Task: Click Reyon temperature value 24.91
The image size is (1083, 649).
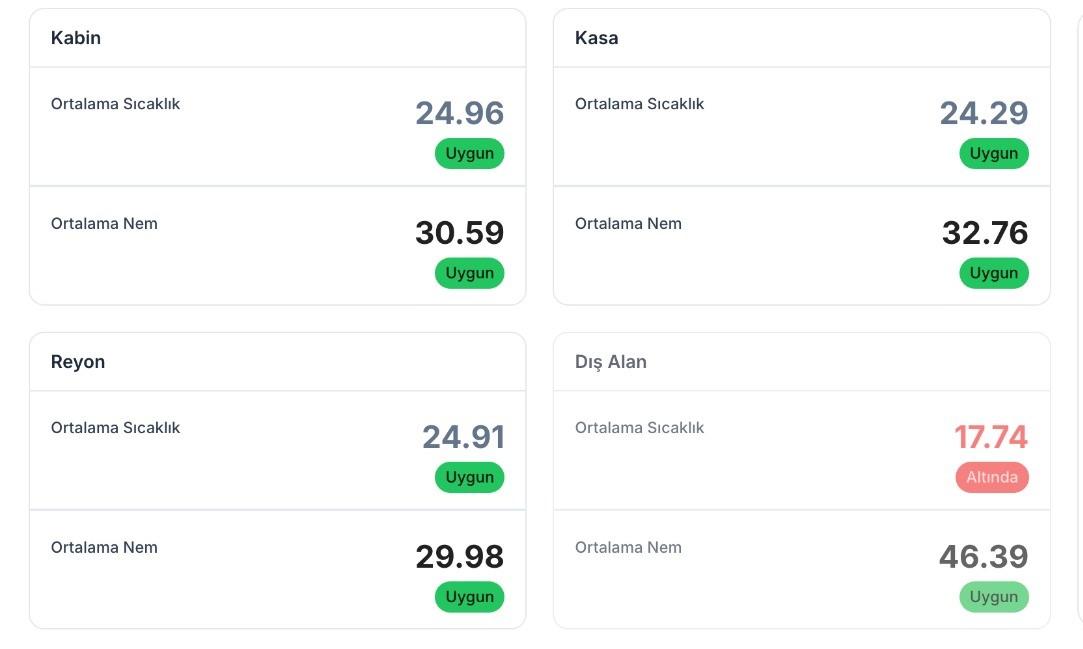Action: pyautogui.click(x=463, y=437)
